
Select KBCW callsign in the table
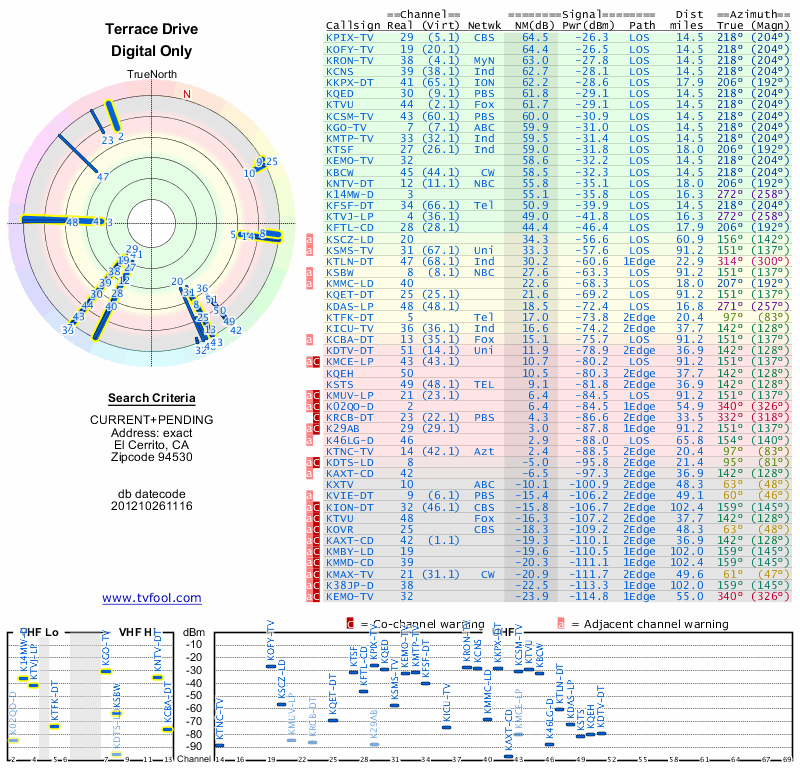[x=340, y=172]
